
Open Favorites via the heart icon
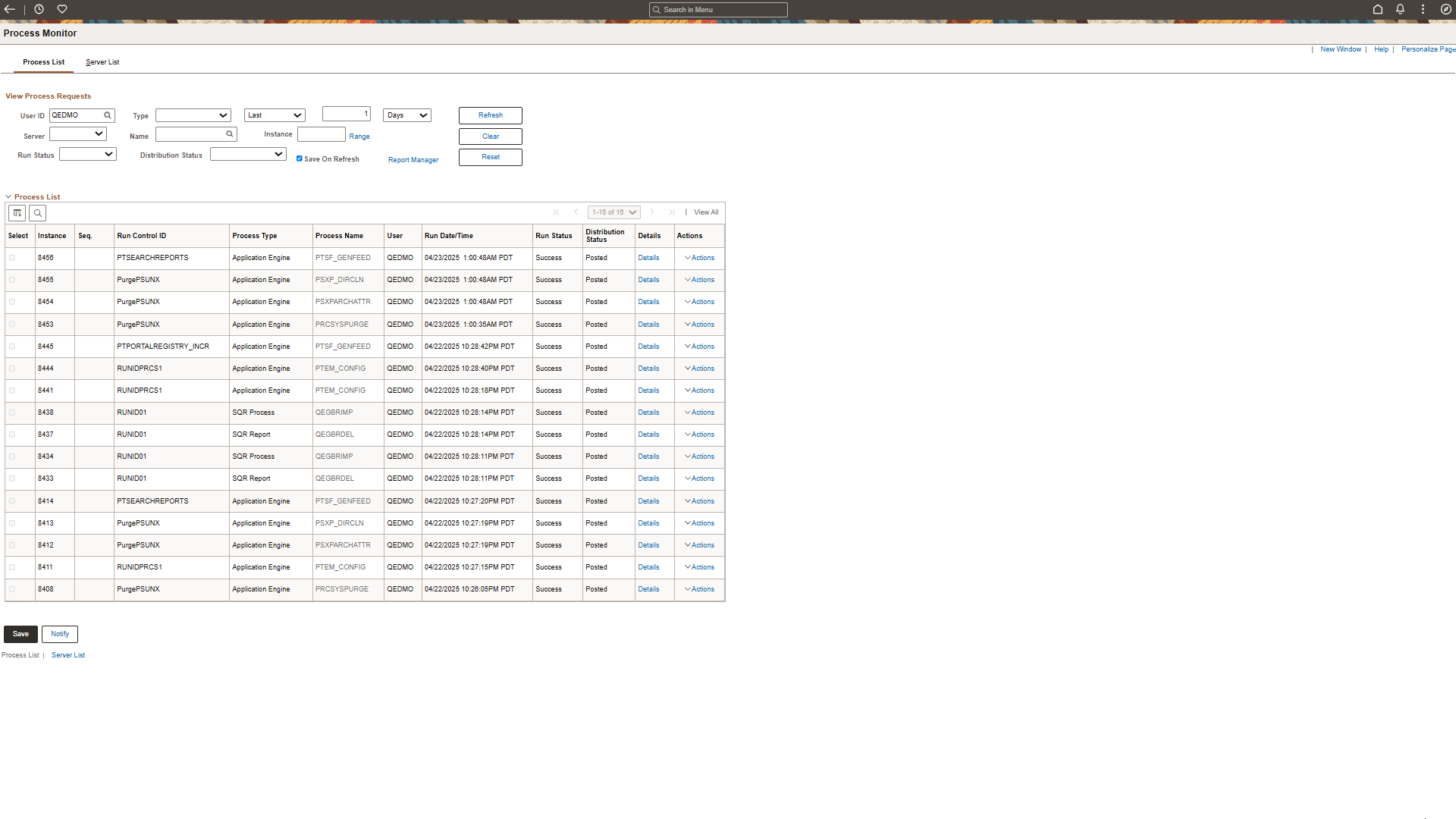(x=61, y=9)
